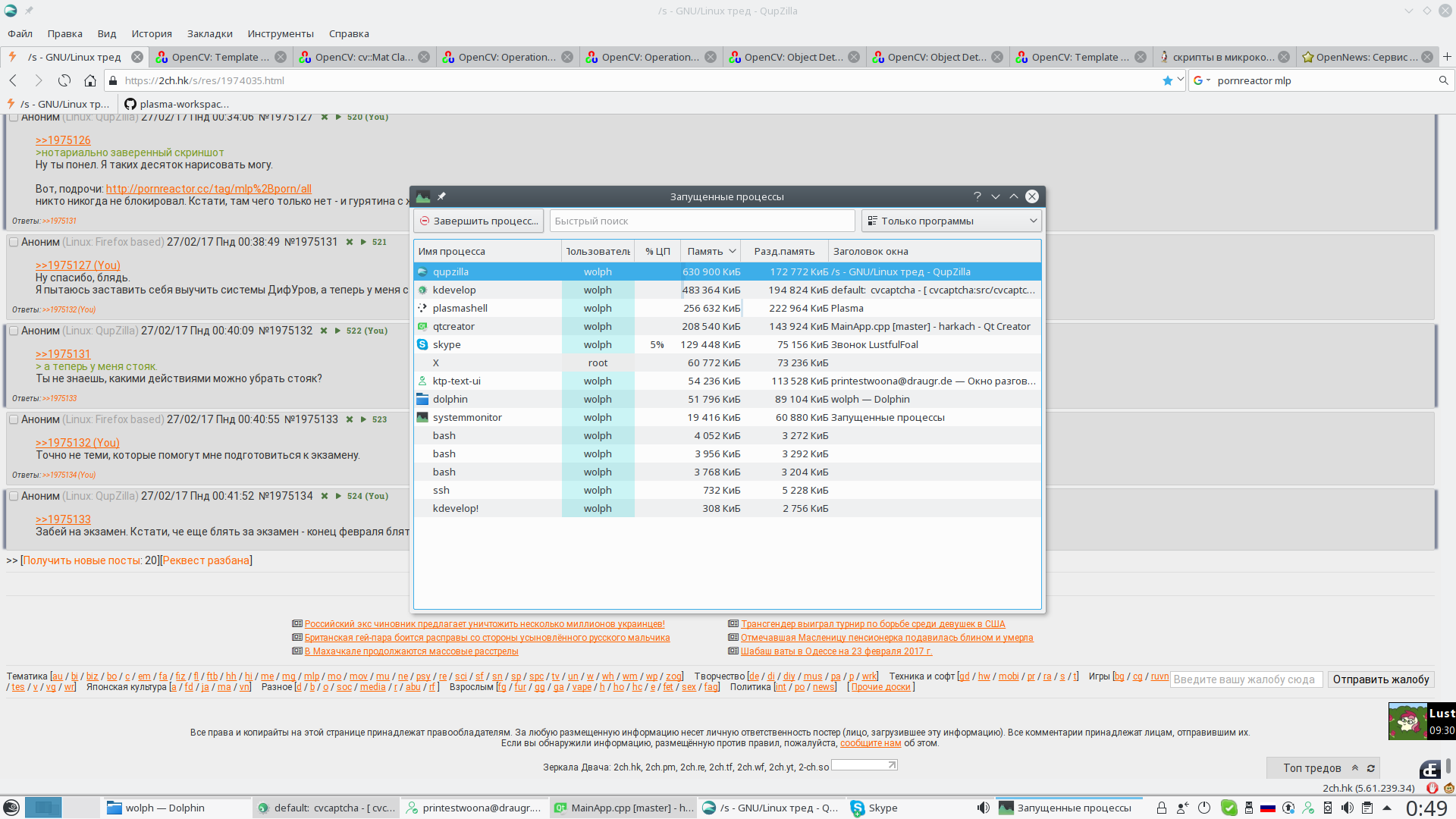This screenshot has width=1456, height=819.
Task: Click the play arrow icon on post №1975133
Action: point(363,419)
